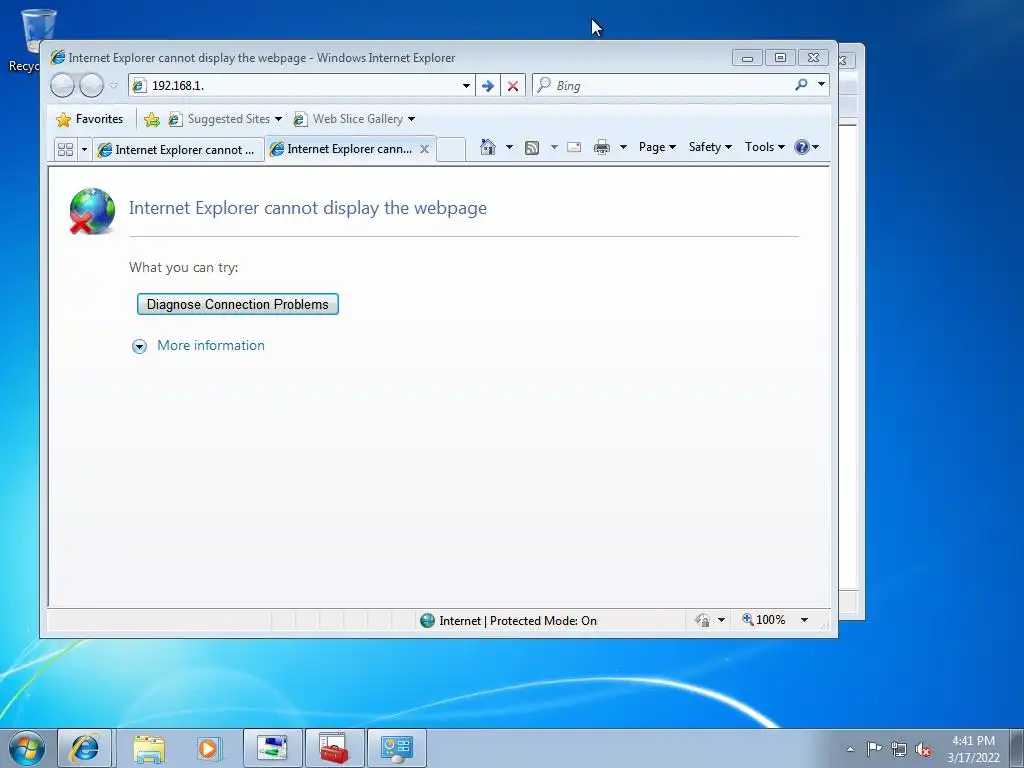Open Web Slice Gallery dropdown
Image resolution: width=1024 pixels, height=768 pixels.
[355, 119]
